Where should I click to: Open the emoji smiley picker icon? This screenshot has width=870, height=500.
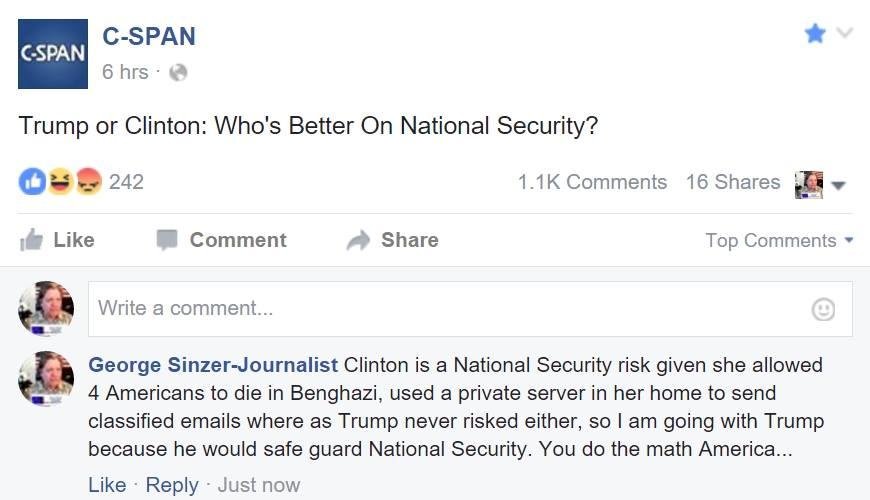(x=823, y=309)
